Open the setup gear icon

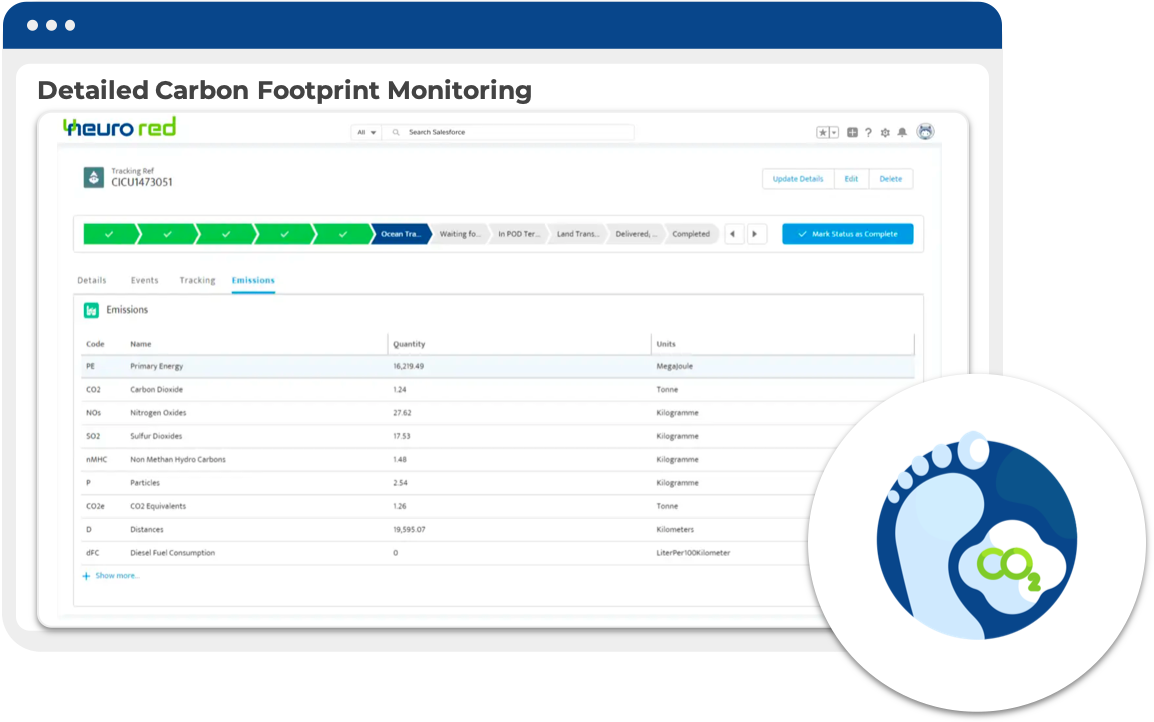(885, 132)
